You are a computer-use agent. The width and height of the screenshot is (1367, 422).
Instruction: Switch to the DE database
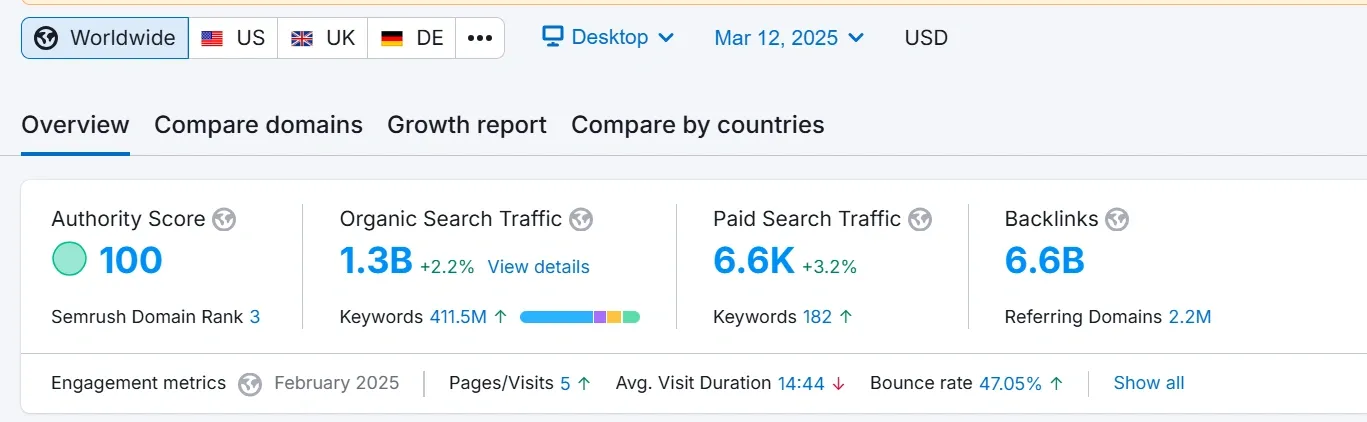point(411,38)
